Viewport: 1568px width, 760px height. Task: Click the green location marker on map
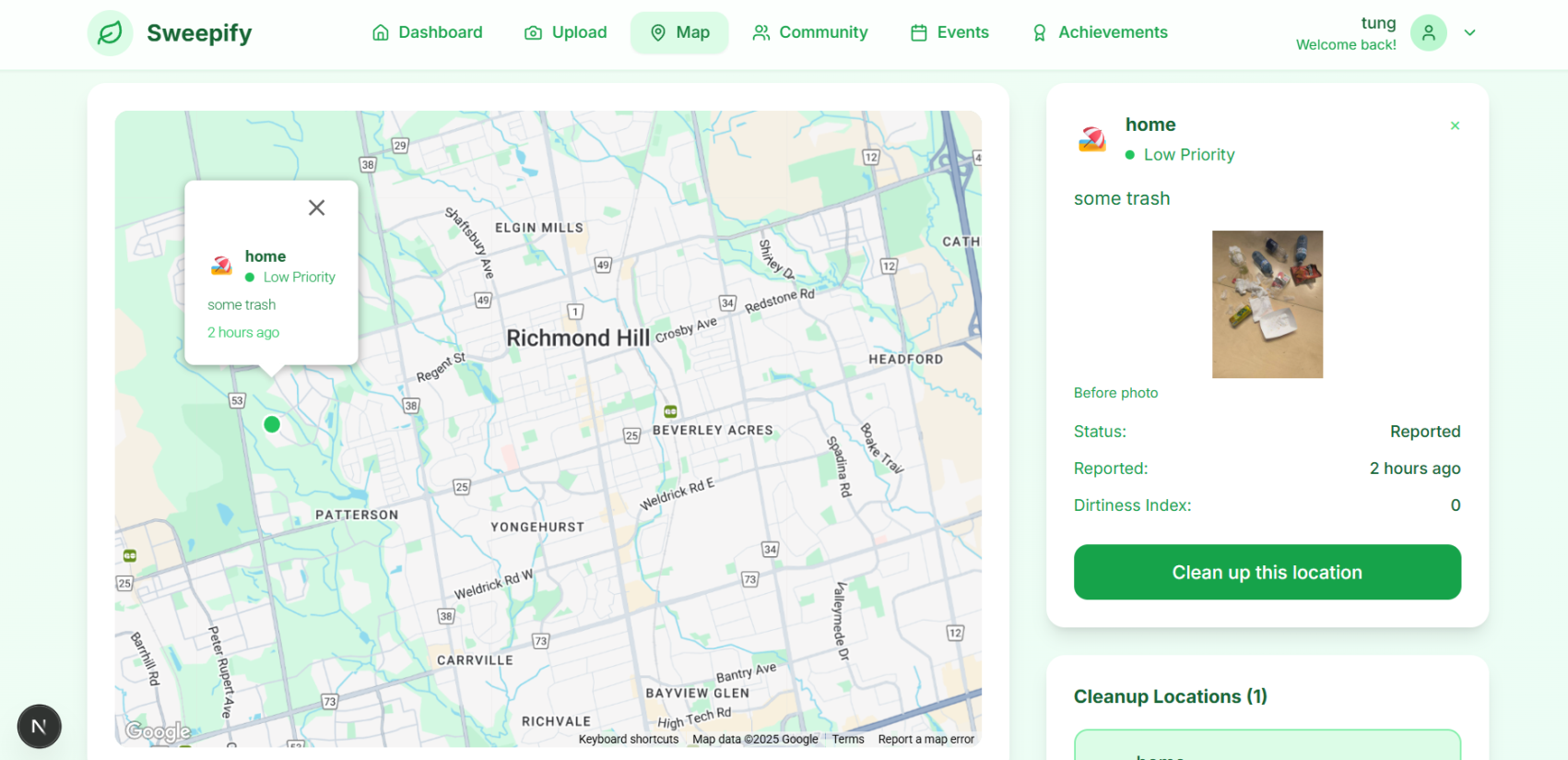[x=272, y=424]
